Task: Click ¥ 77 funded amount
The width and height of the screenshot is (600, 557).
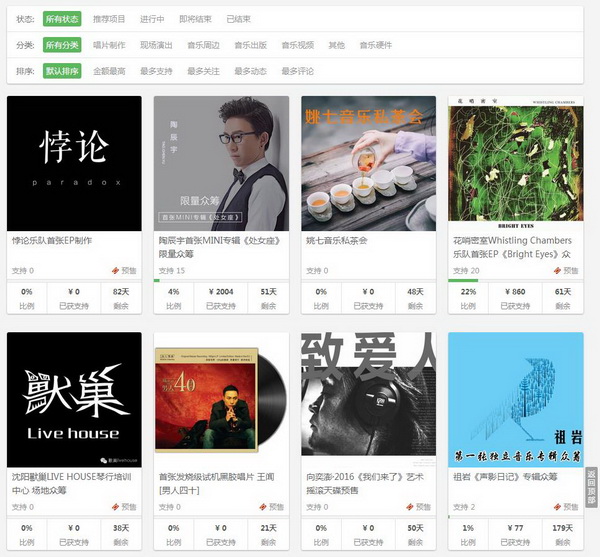Action: 515,528
